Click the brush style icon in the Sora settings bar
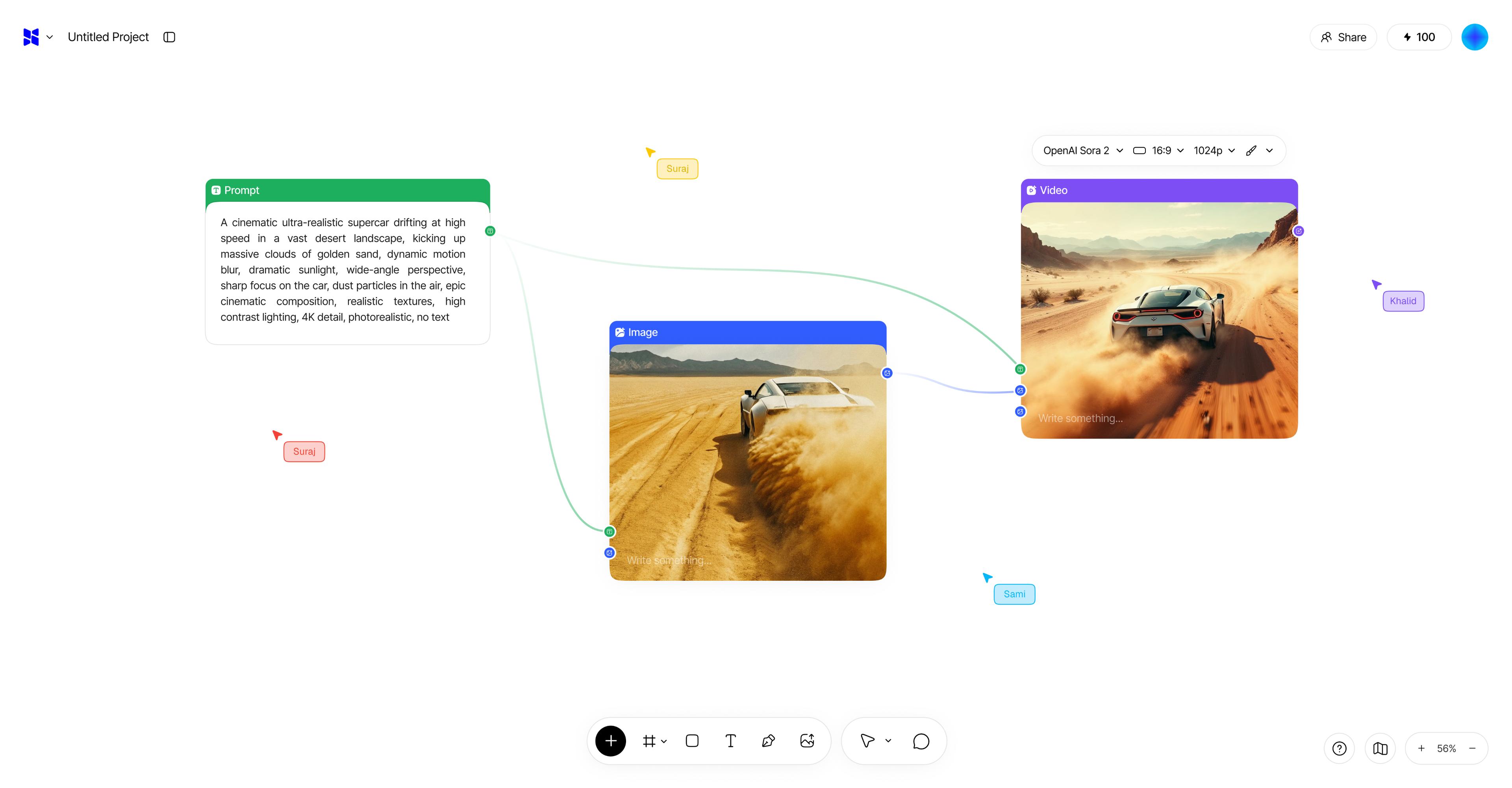 pos(1251,151)
